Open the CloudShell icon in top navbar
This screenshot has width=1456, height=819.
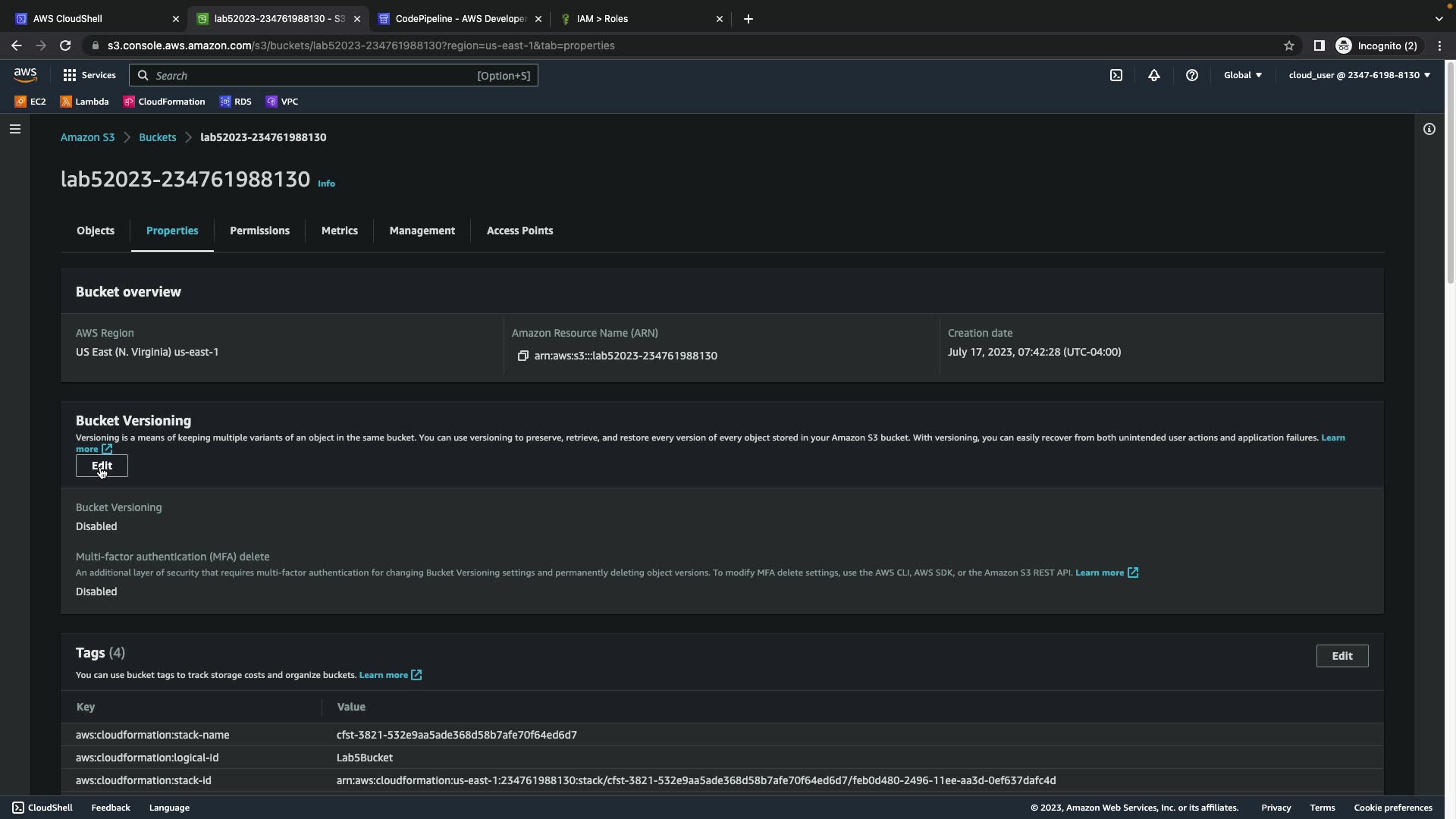click(1116, 75)
